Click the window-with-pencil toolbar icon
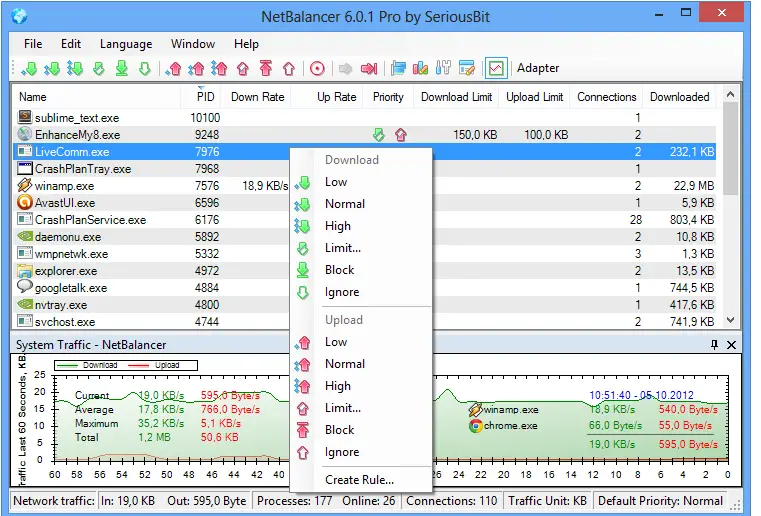 [466, 68]
